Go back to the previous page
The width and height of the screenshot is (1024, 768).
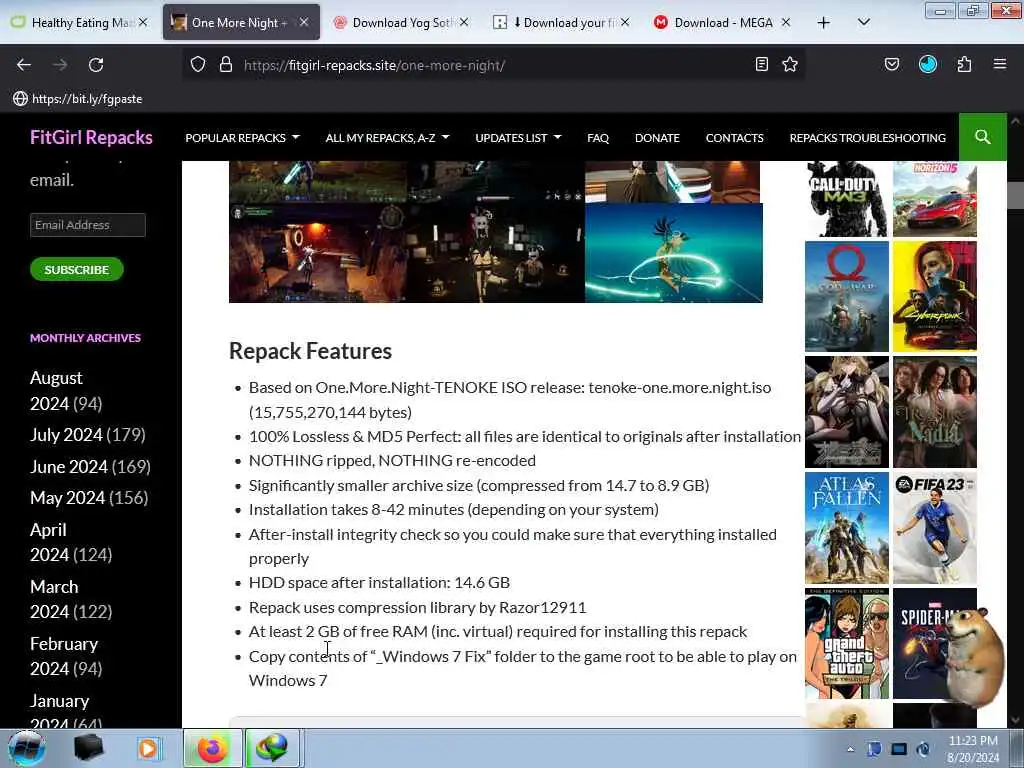(24, 65)
